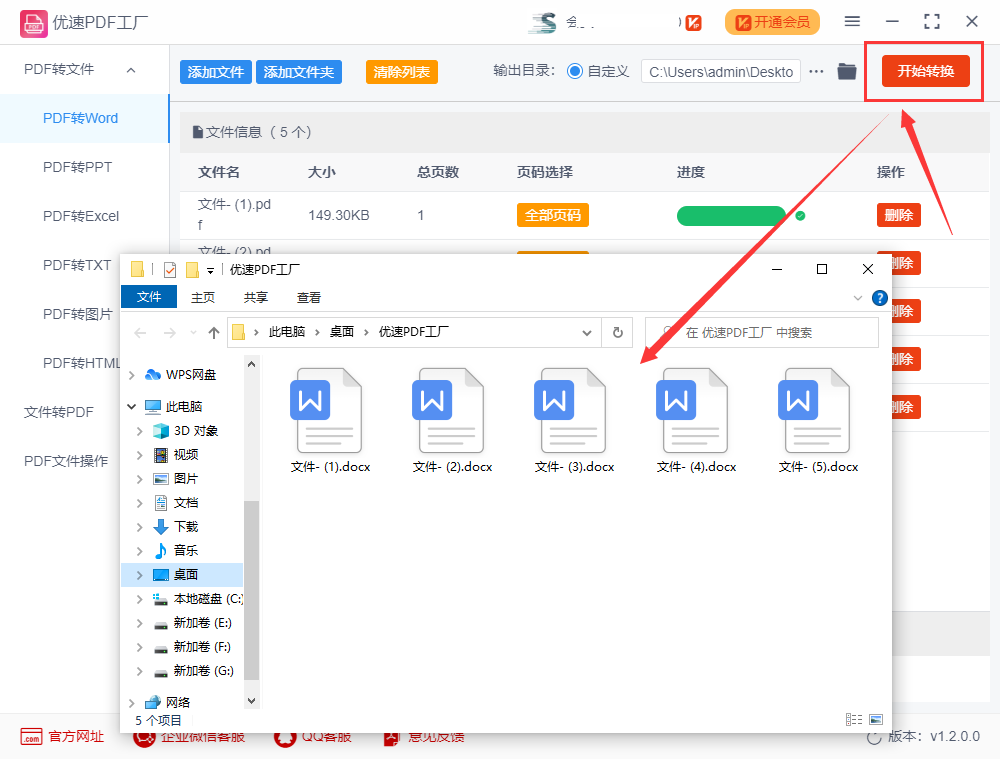The width and height of the screenshot is (1000, 760).
Task: Switch to the 共享 ribbon tab
Action: (256, 297)
